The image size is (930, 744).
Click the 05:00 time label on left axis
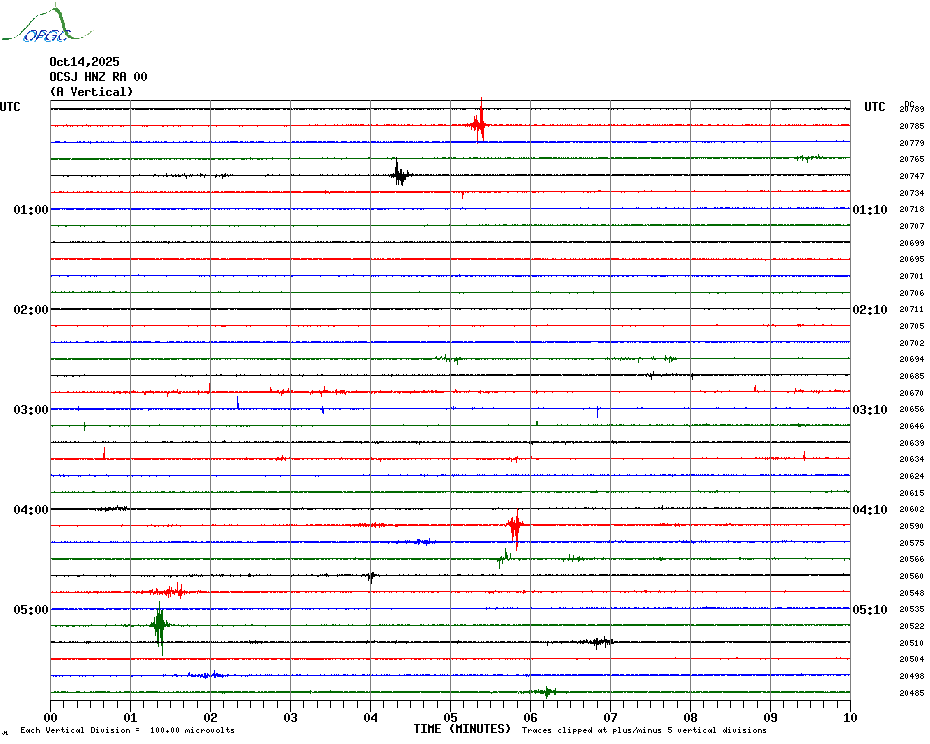click(31, 610)
